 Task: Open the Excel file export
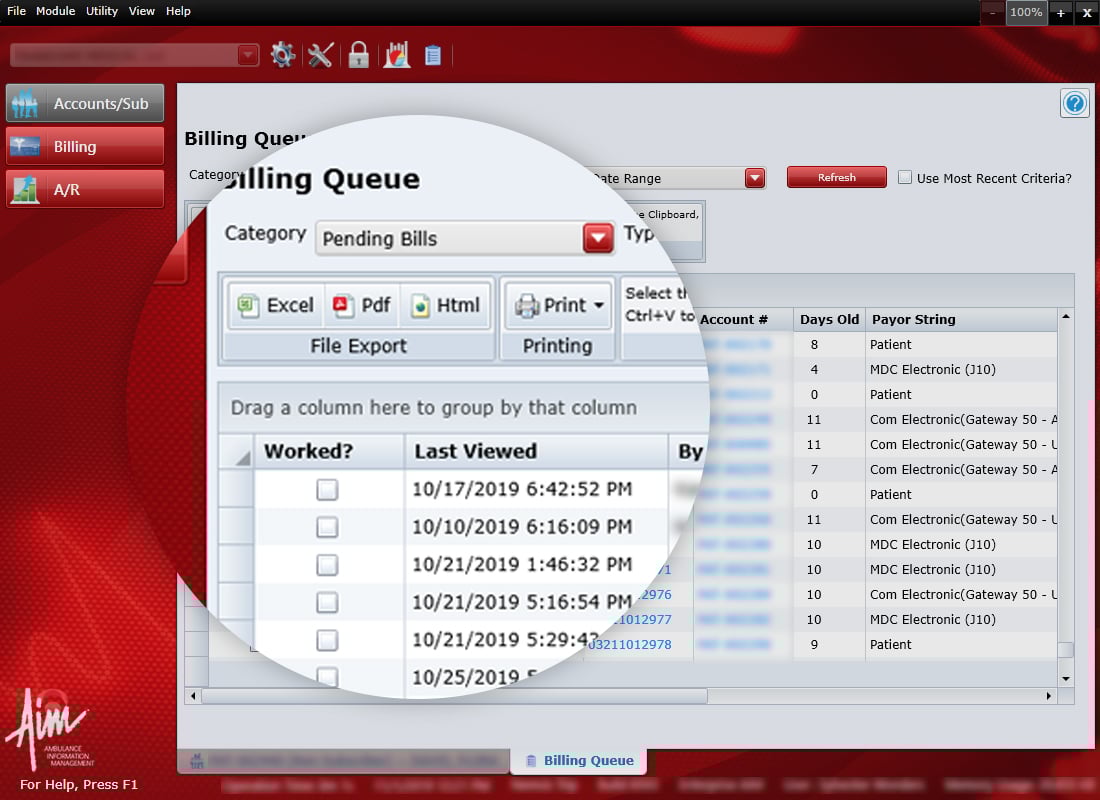[x=274, y=306]
